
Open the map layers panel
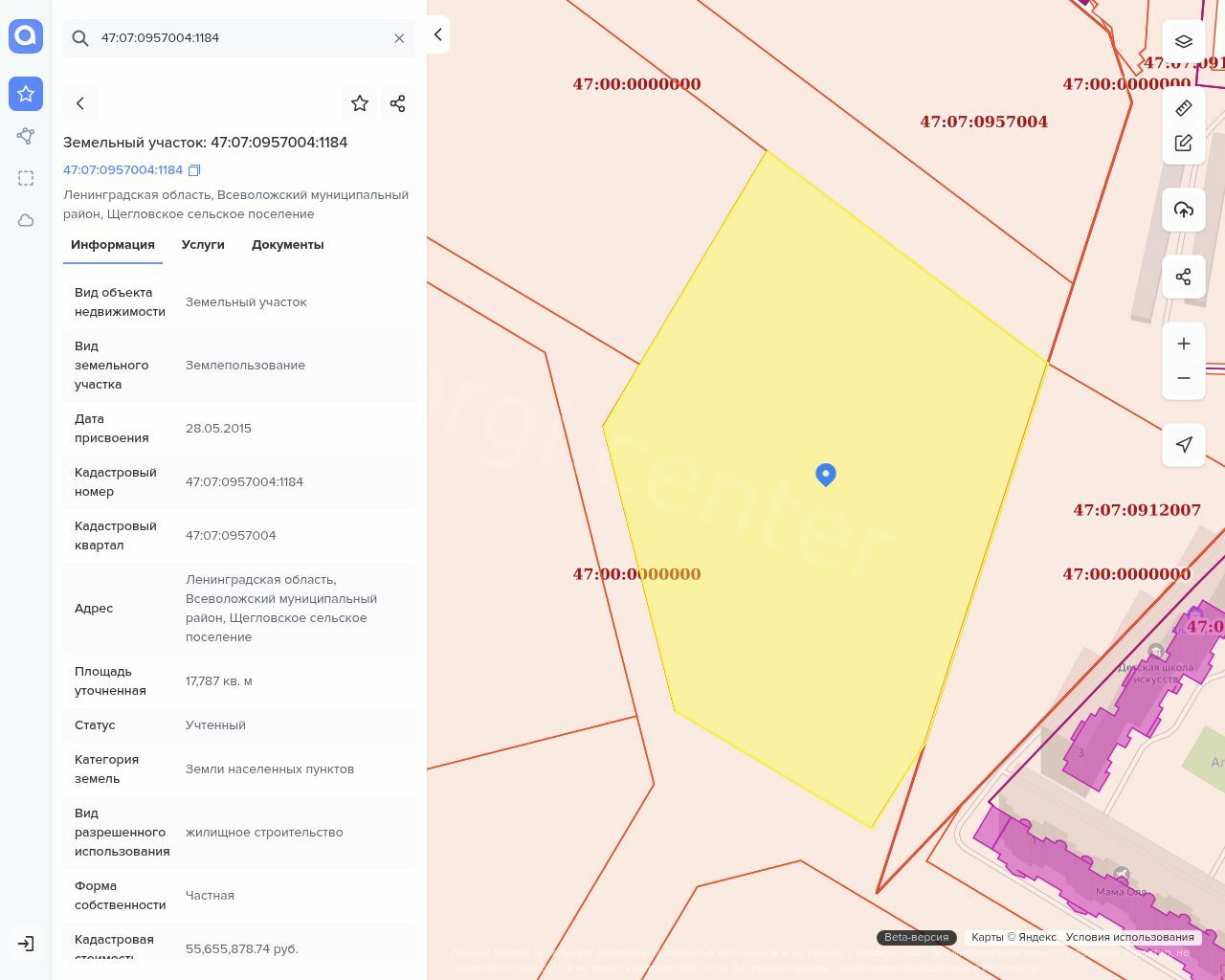click(x=1183, y=41)
